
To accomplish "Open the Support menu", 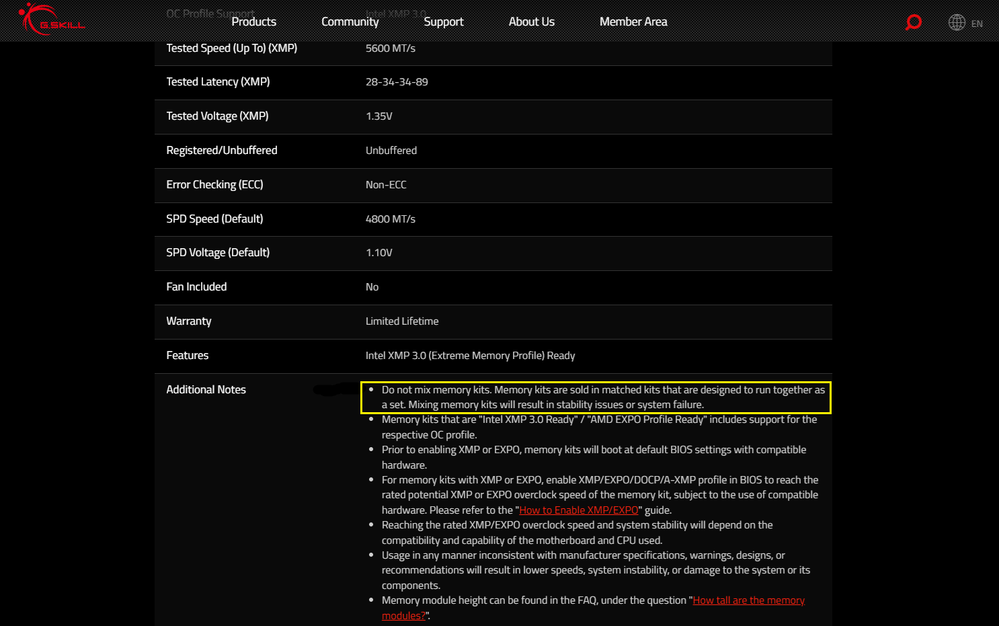I will click(443, 22).
